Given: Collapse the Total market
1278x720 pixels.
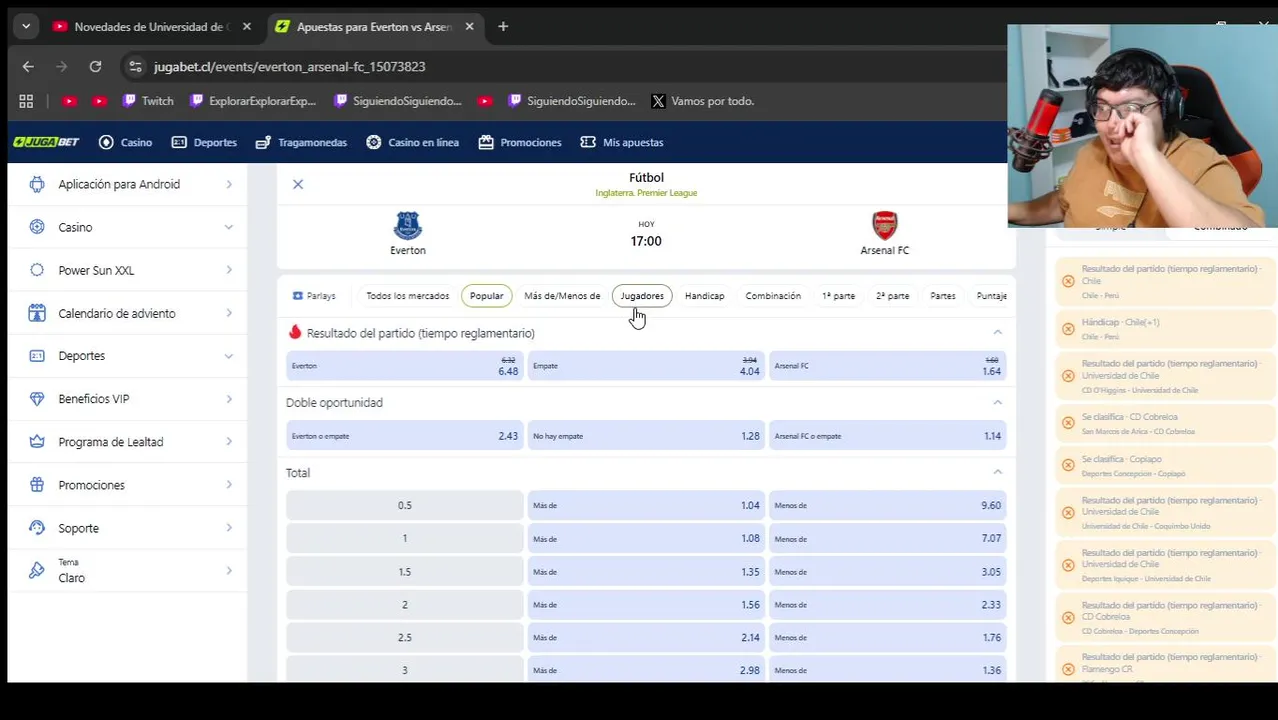Looking at the screenshot, I should click(x=997, y=472).
